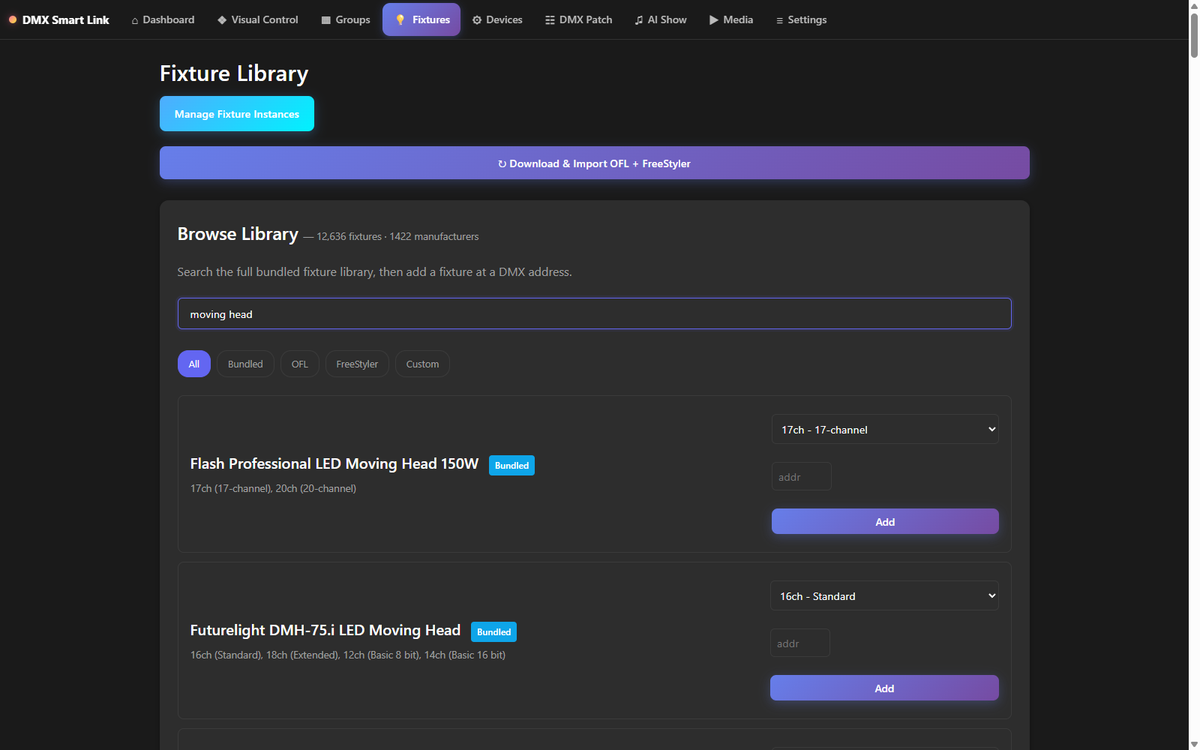Select the Fixtures nav tab

(x=421, y=19)
